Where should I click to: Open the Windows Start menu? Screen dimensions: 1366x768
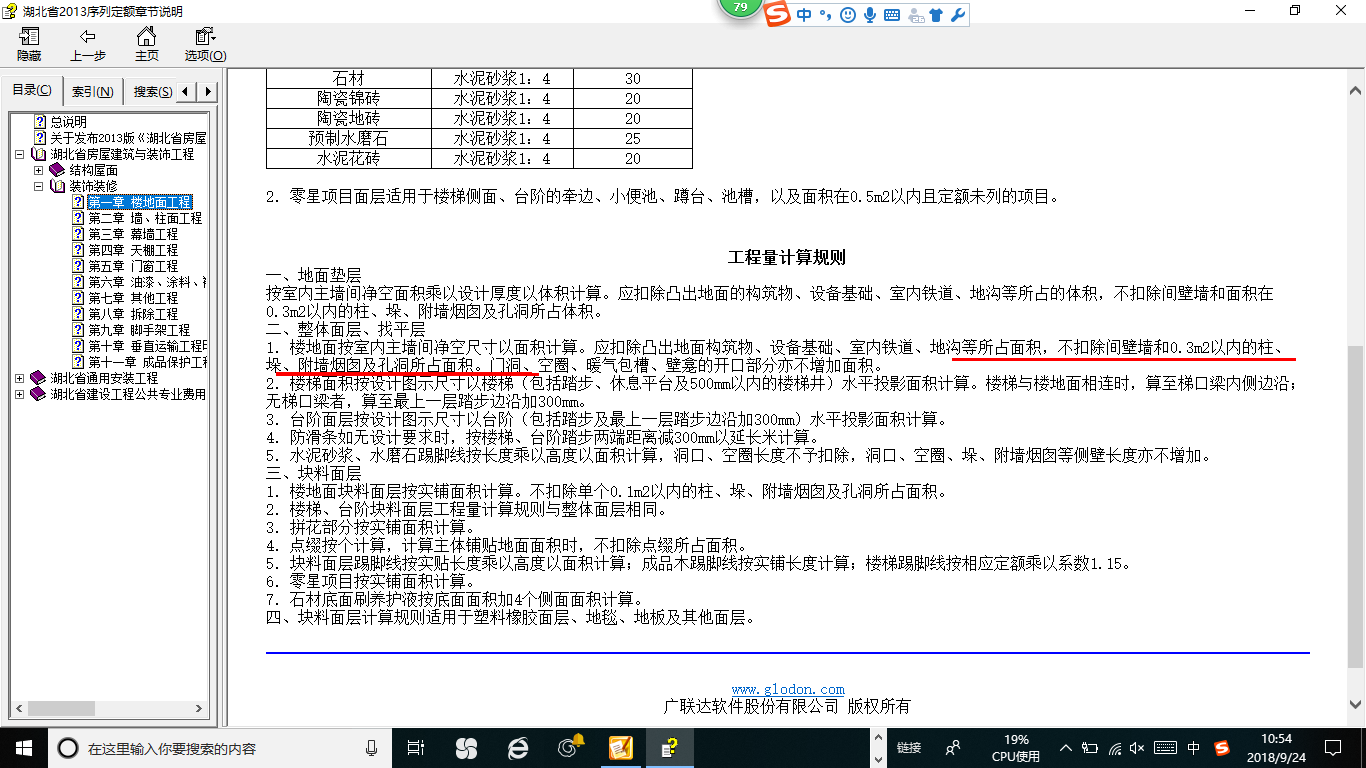click(23, 747)
